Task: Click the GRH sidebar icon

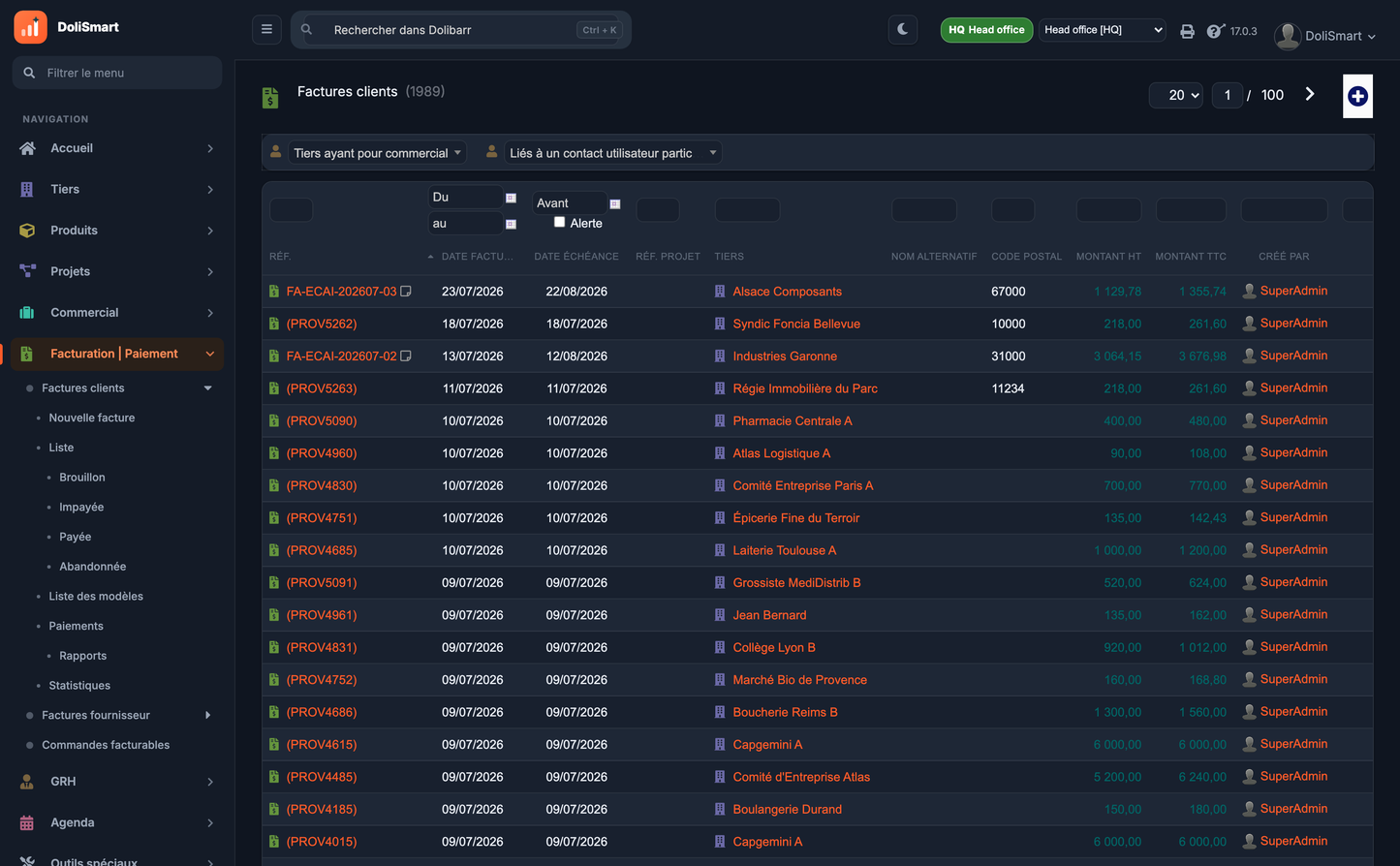Action: (27, 782)
